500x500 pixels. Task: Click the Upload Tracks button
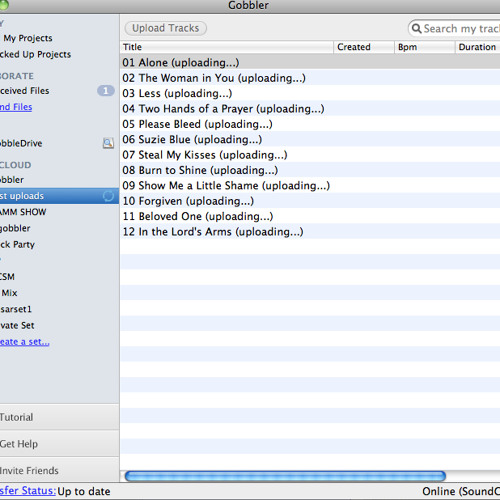pos(166,28)
